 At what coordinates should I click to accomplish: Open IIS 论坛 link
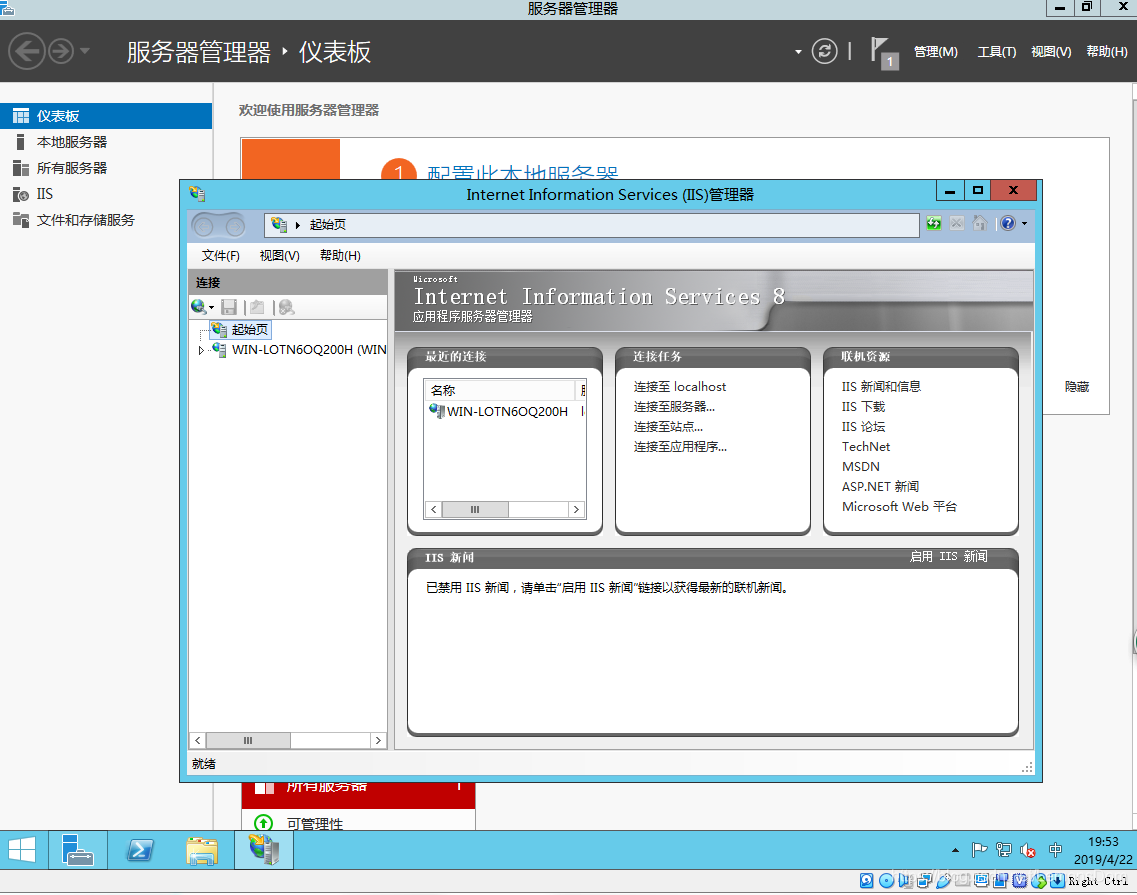863,427
